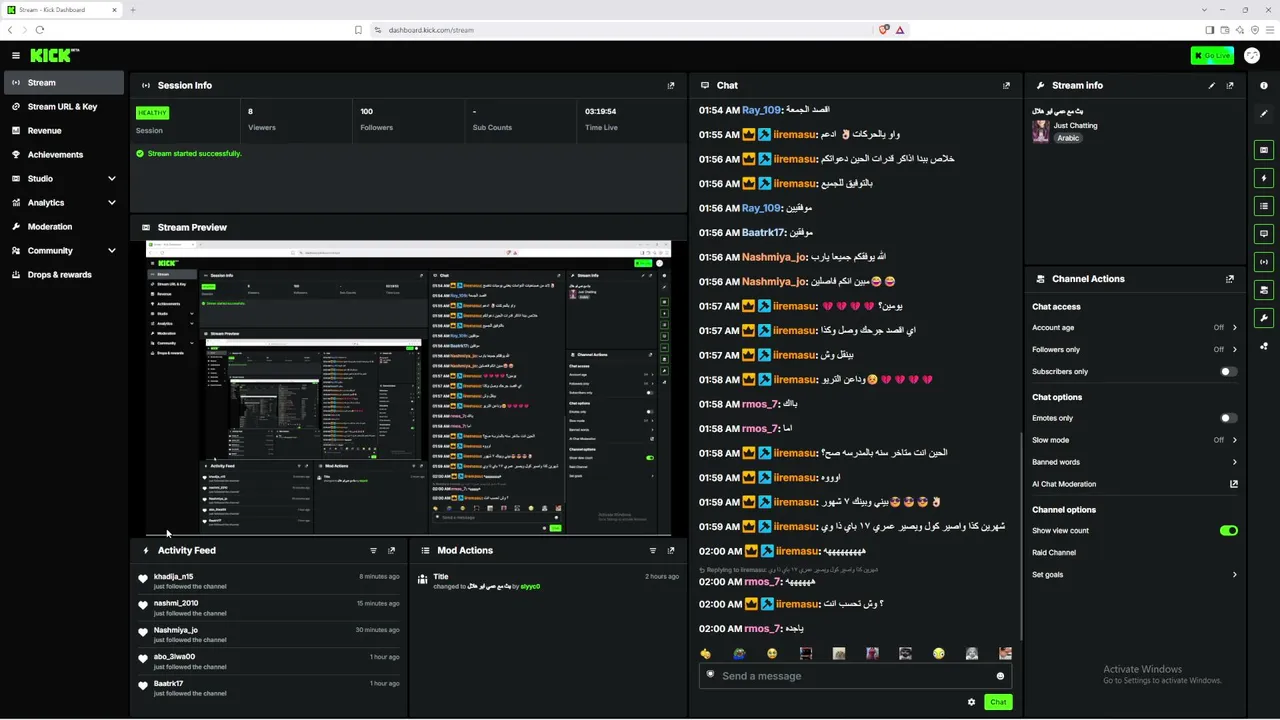Select Stream in the sidebar
This screenshot has height=720, width=1280.
[x=64, y=83]
